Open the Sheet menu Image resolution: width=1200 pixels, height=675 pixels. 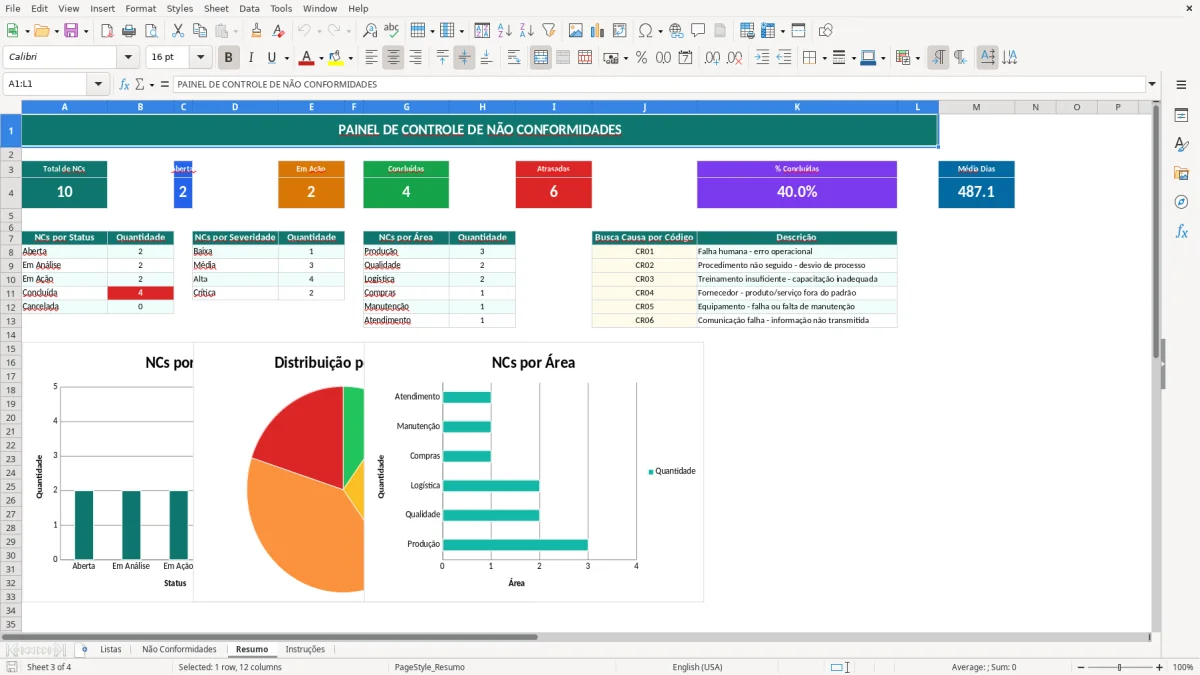tap(216, 8)
